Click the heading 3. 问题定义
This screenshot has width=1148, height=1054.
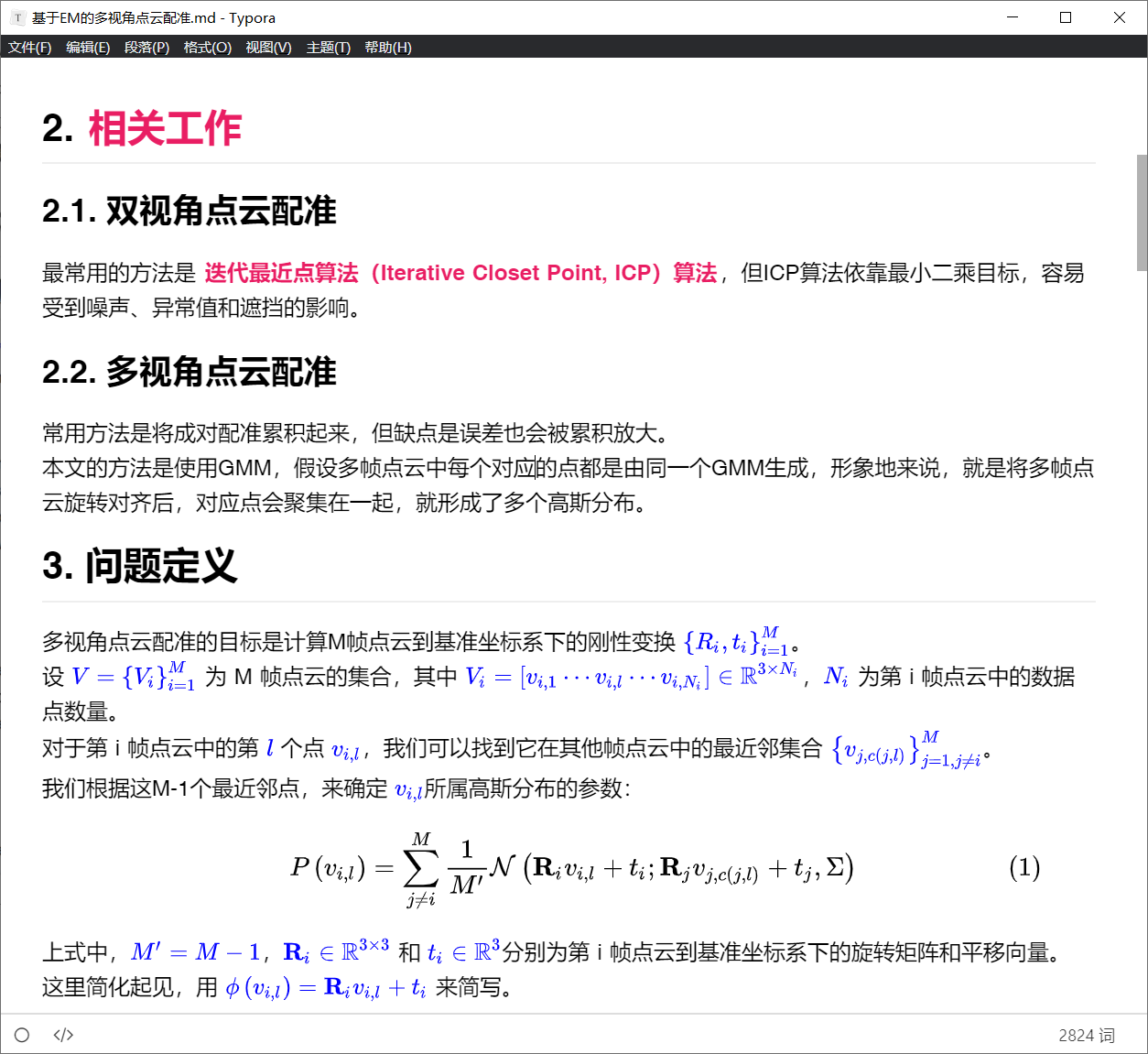point(138,567)
